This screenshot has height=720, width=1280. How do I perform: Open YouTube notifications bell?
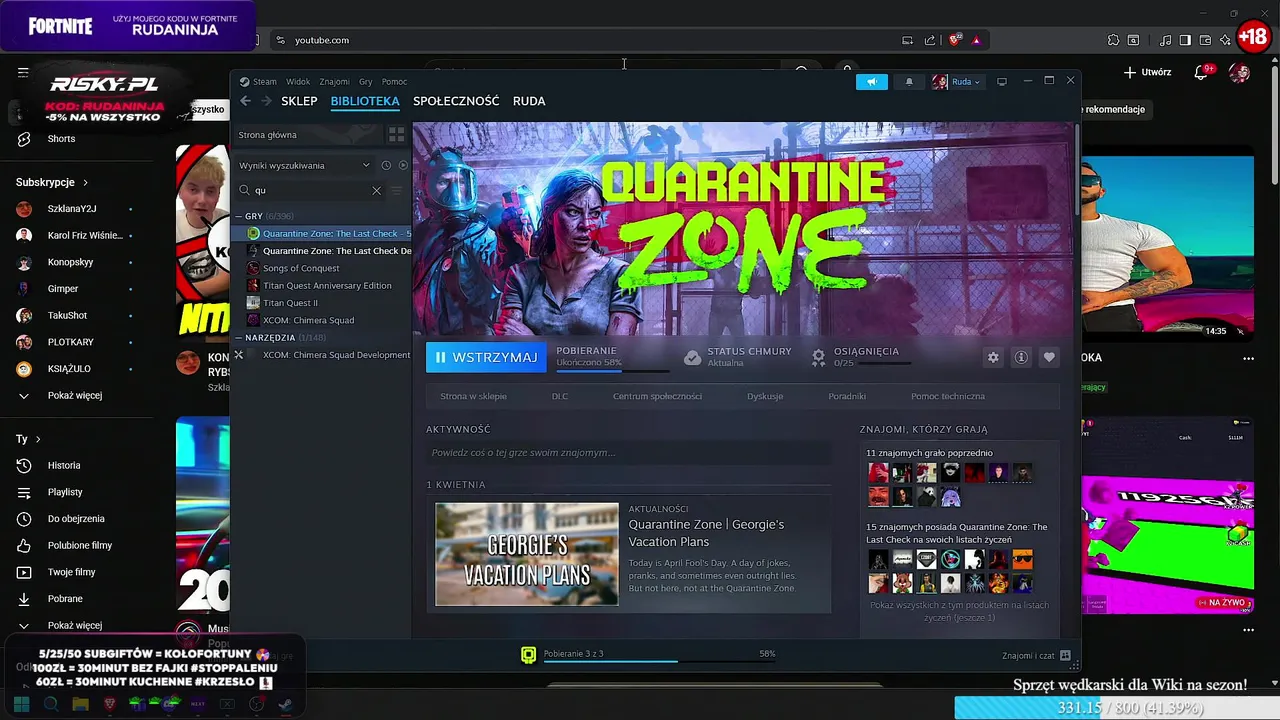click(x=1202, y=73)
